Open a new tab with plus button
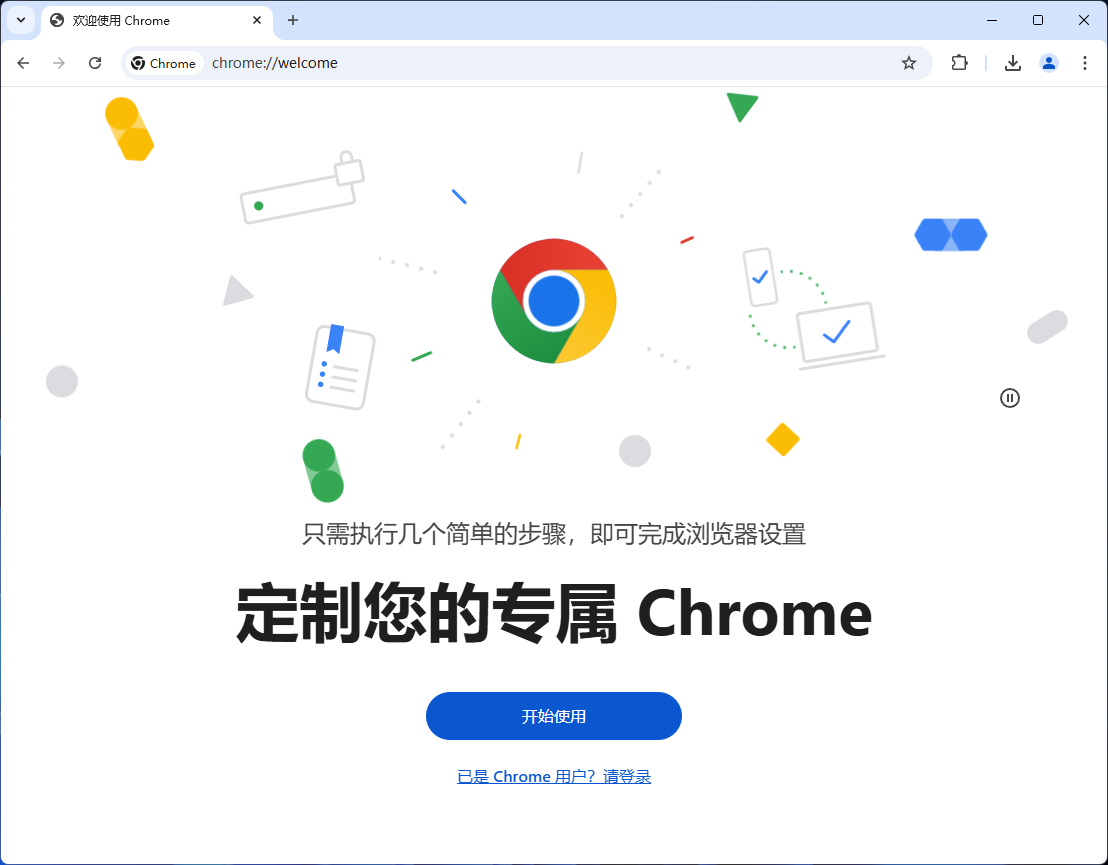The height and width of the screenshot is (865, 1108). (293, 20)
